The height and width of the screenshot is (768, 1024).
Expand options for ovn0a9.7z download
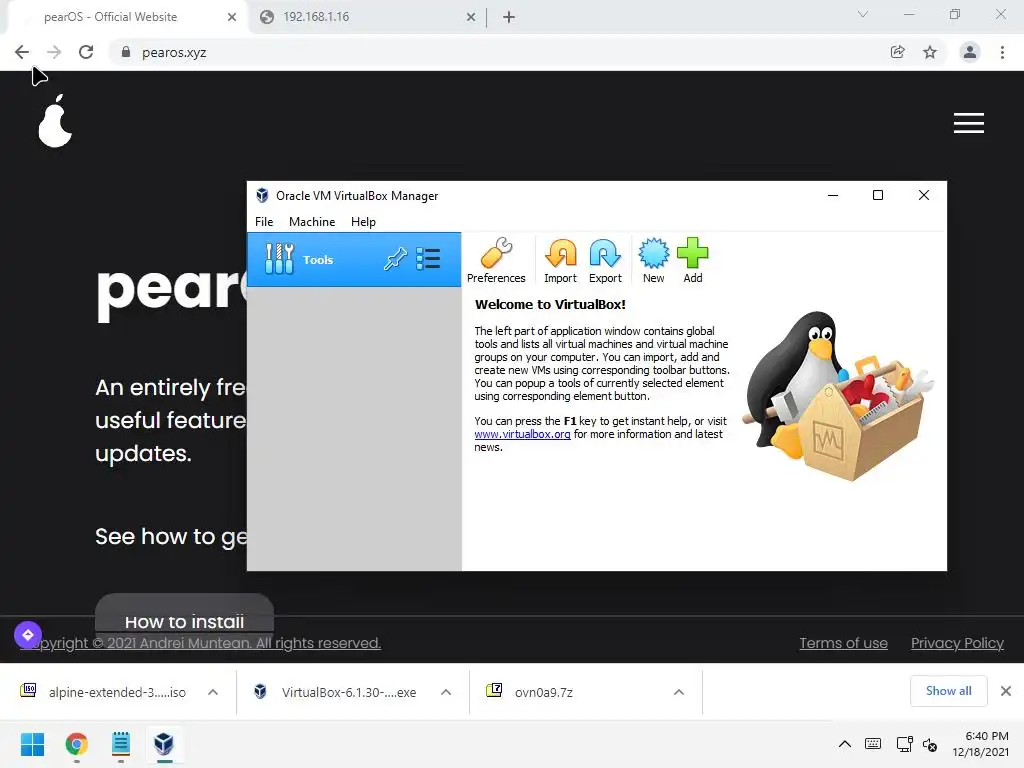tap(679, 692)
